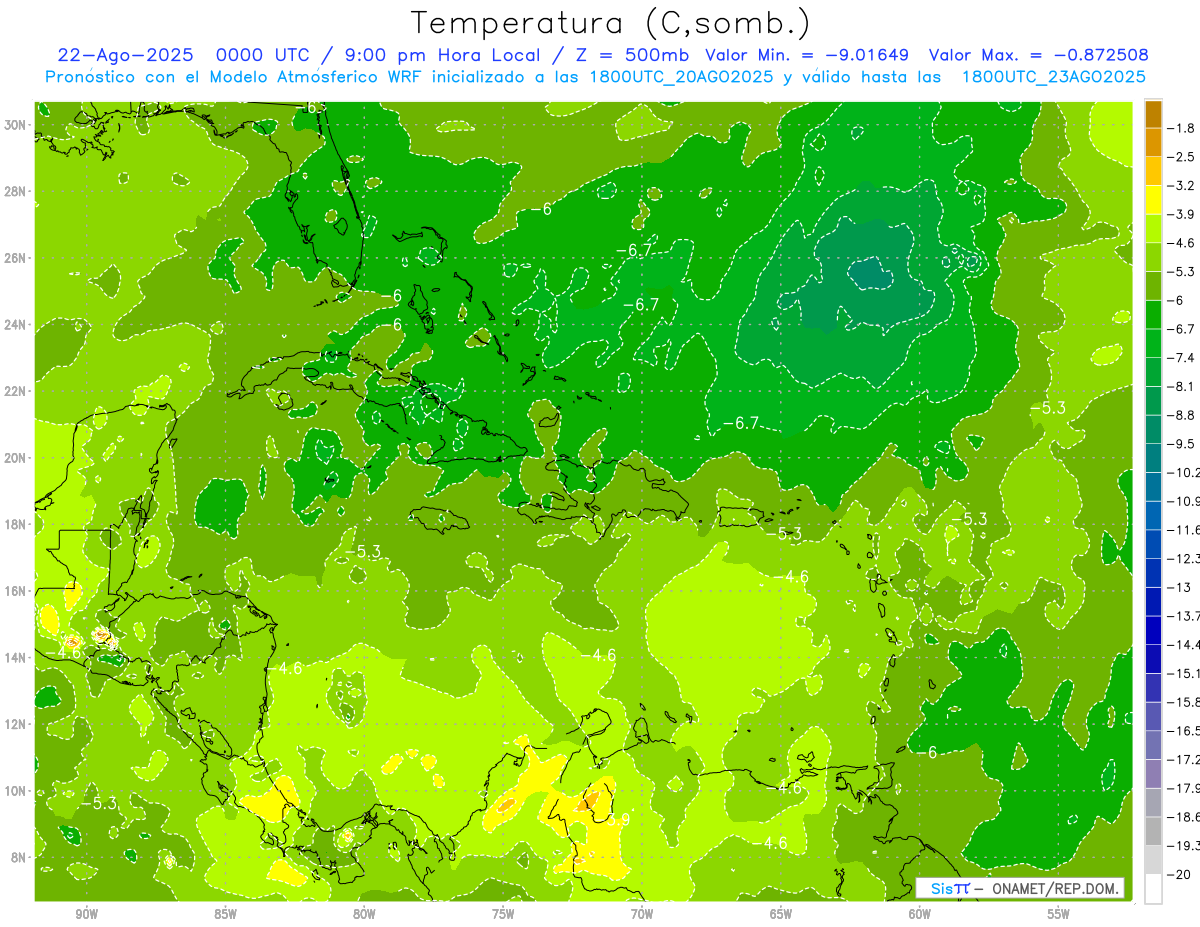Click the "75W" longitude axis label
This screenshot has height=927, width=1200.
point(503,914)
